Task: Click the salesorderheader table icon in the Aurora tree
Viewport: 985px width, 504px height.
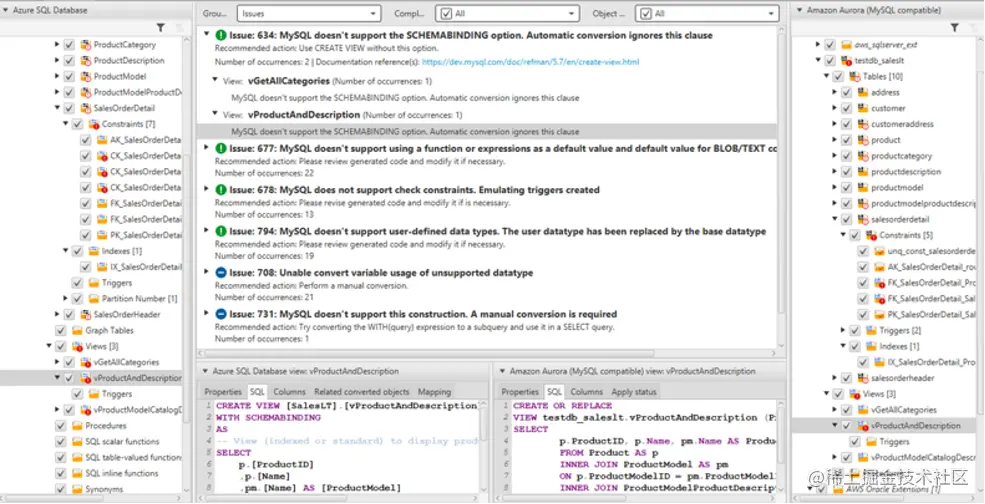Action: (x=863, y=378)
